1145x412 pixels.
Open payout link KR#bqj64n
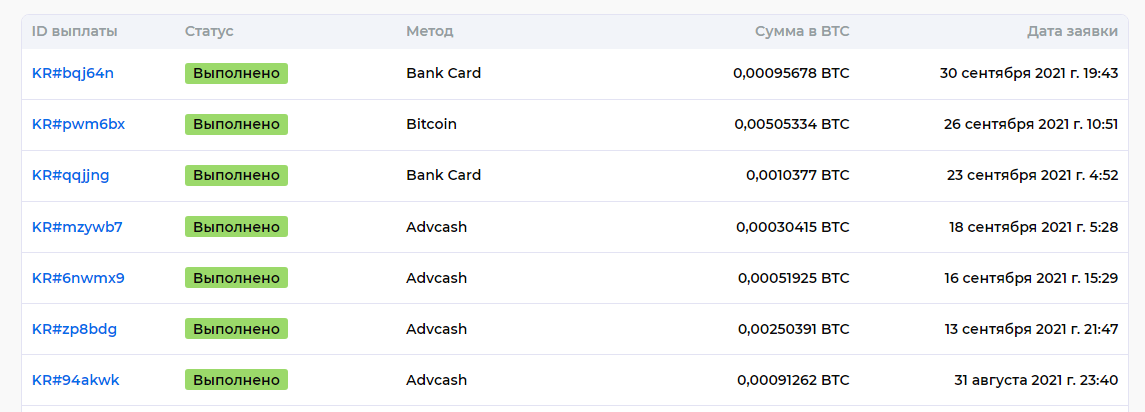(x=73, y=73)
